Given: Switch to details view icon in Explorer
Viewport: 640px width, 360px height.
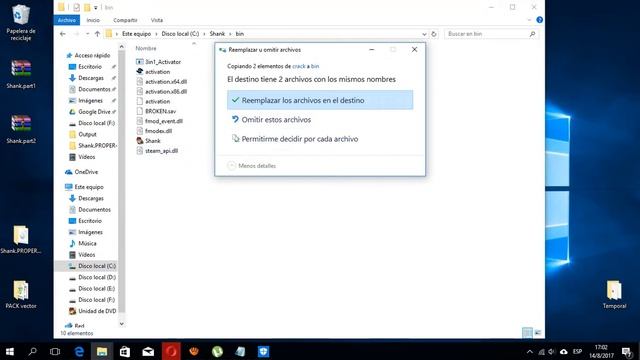Looking at the screenshot, I should pos(527,333).
